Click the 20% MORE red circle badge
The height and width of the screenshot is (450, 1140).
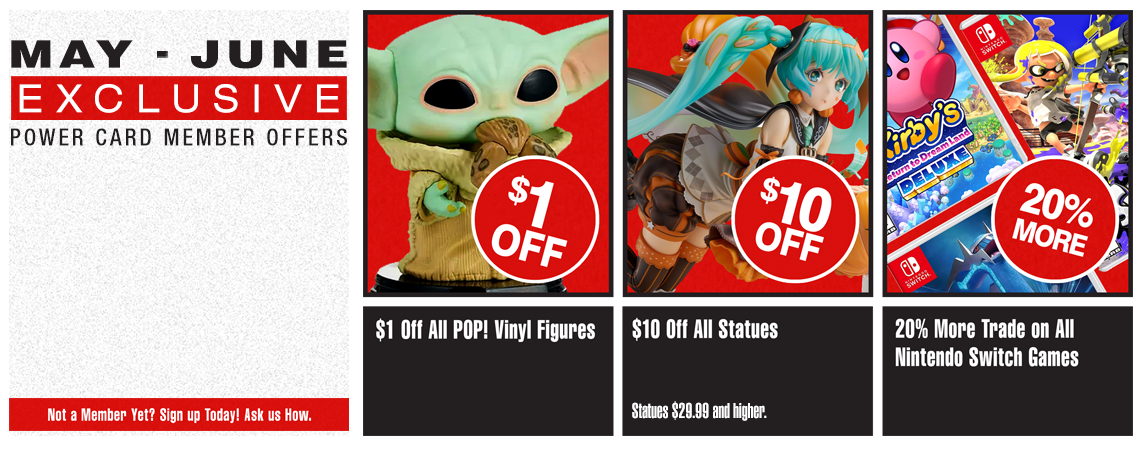click(x=1054, y=219)
